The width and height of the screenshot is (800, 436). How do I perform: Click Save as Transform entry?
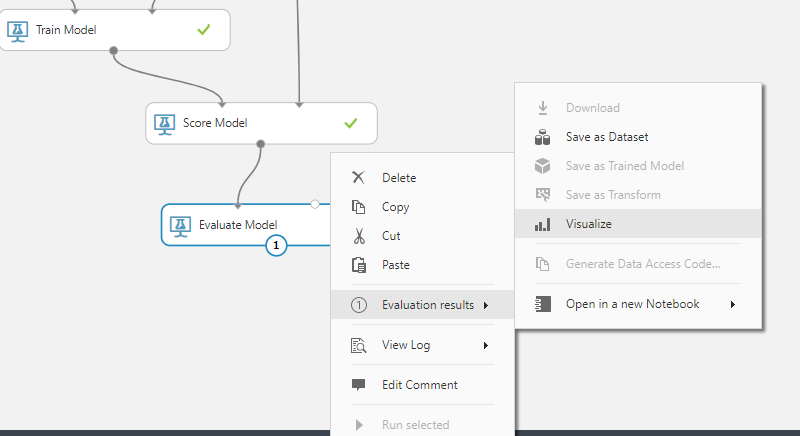[x=638, y=195]
